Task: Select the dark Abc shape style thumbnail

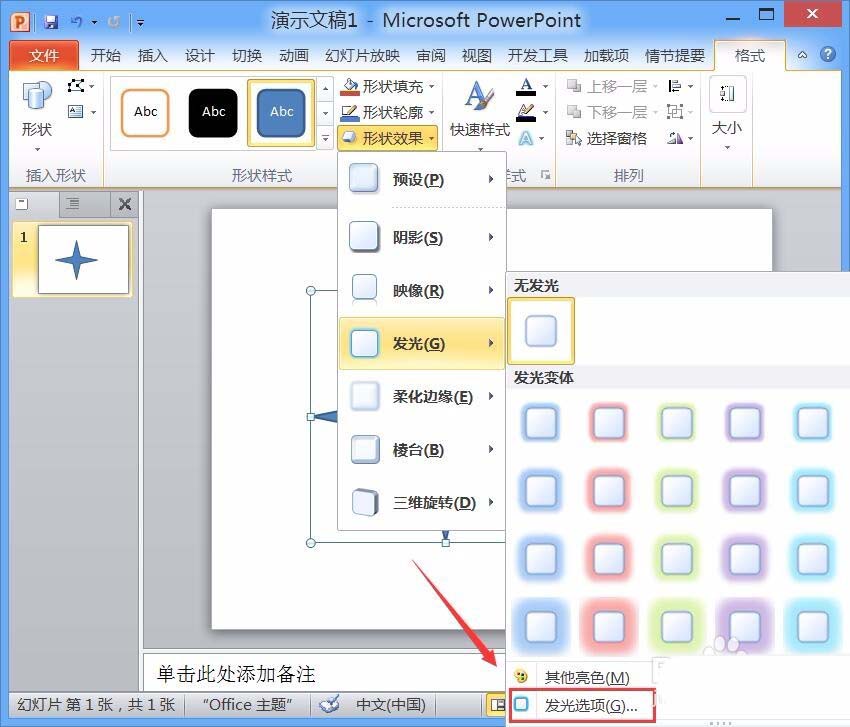Action: tap(212, 112)
